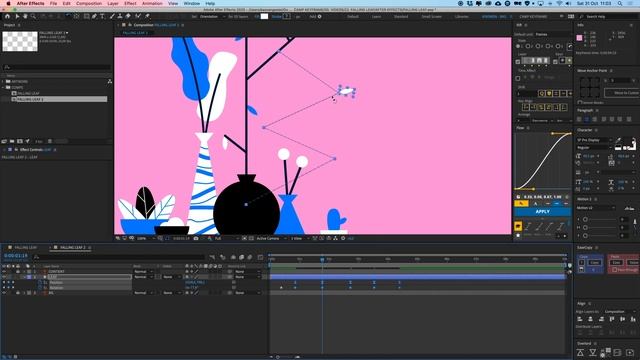Open the CONTENT layer blending mode dropdown

[143, 271]
